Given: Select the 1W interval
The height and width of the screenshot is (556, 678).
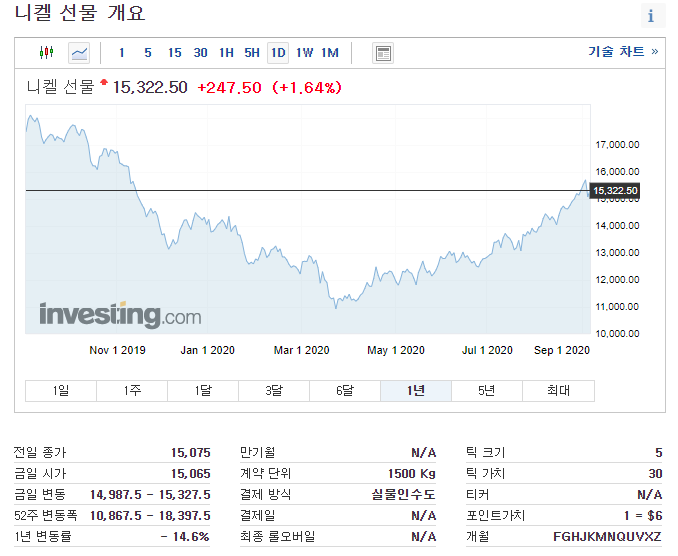Looking at the screenshot, I should click(x=304, y=53).
